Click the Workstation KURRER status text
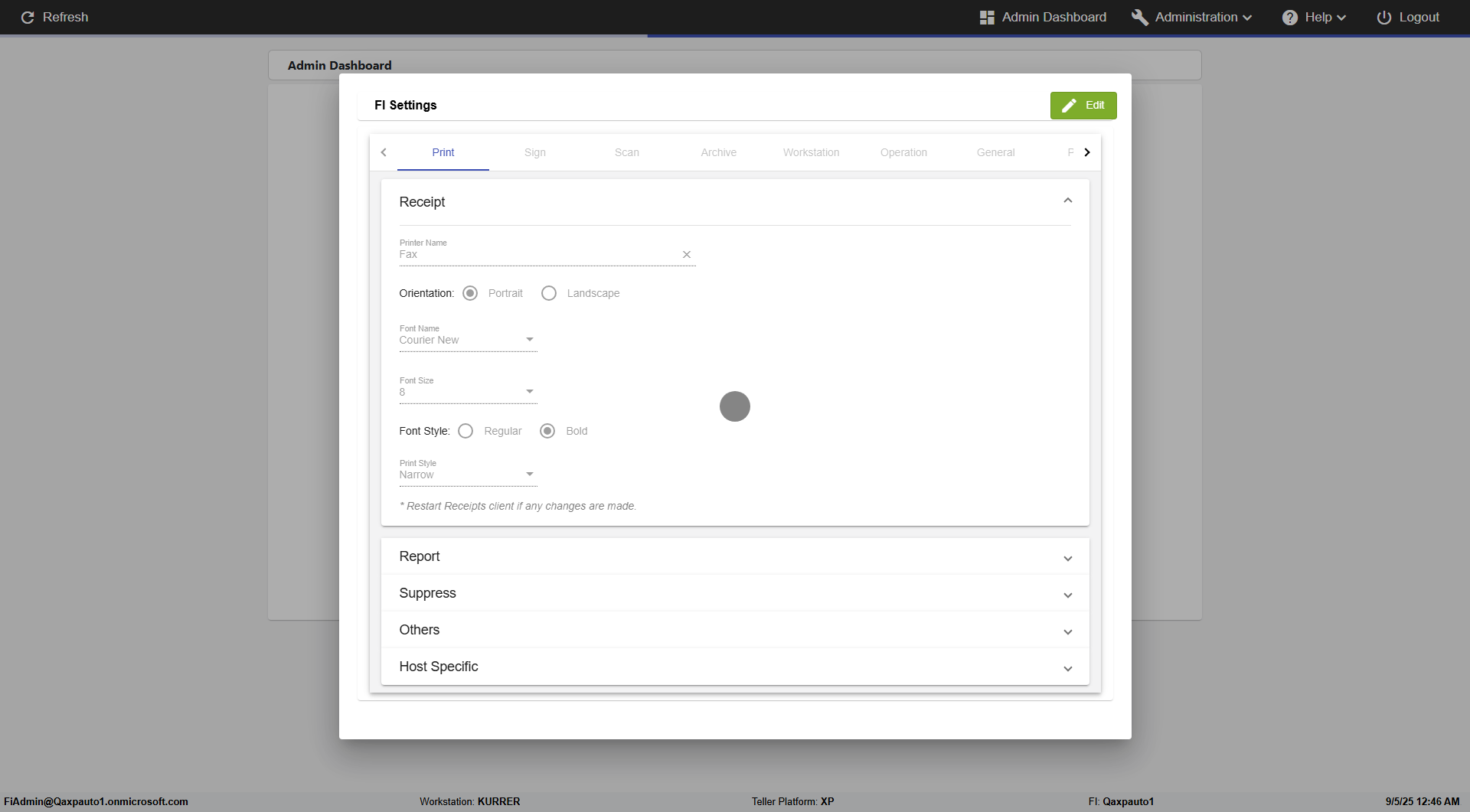 point(470,801)
